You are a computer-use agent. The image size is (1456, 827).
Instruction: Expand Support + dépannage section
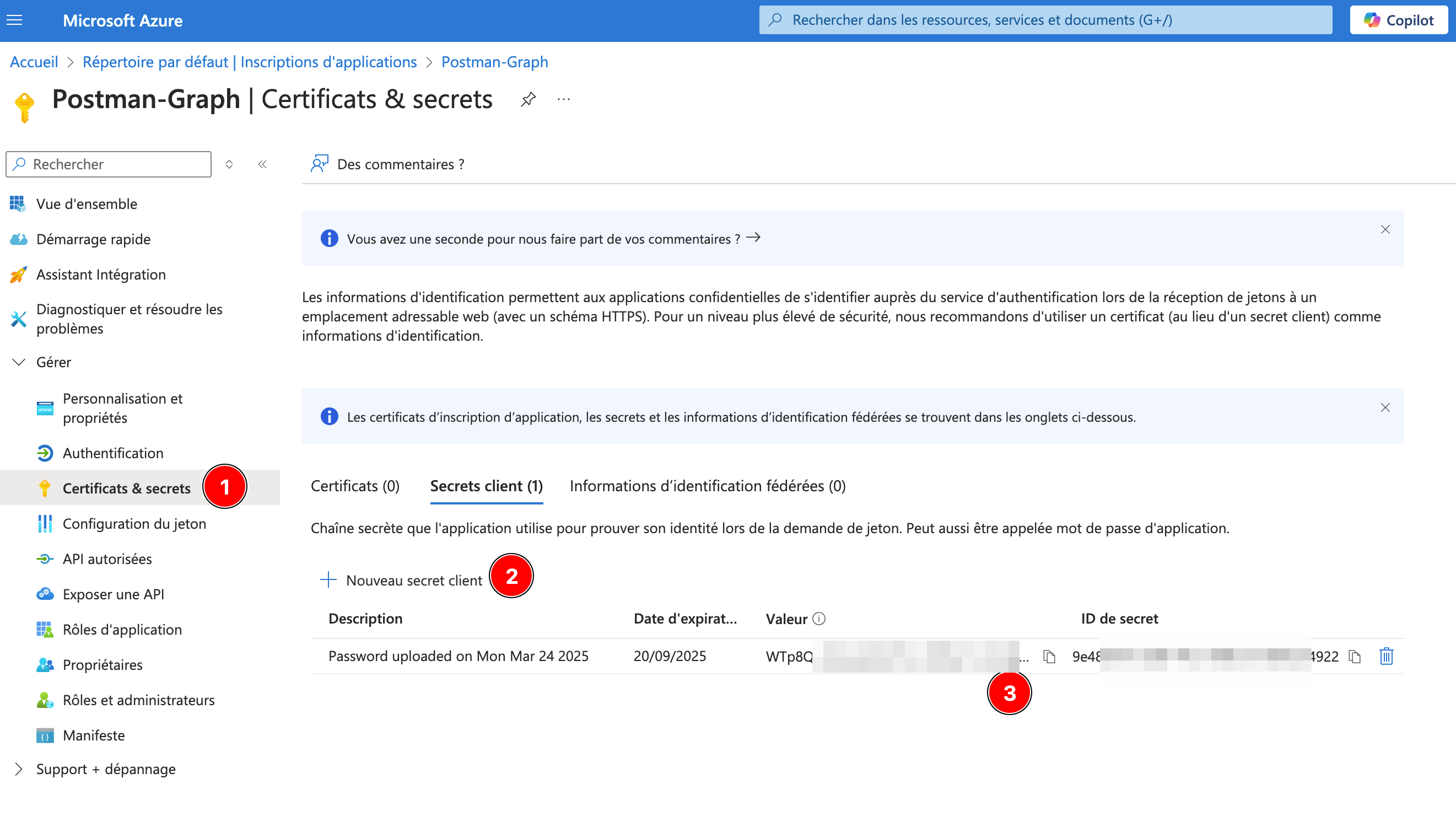[19, 769]
